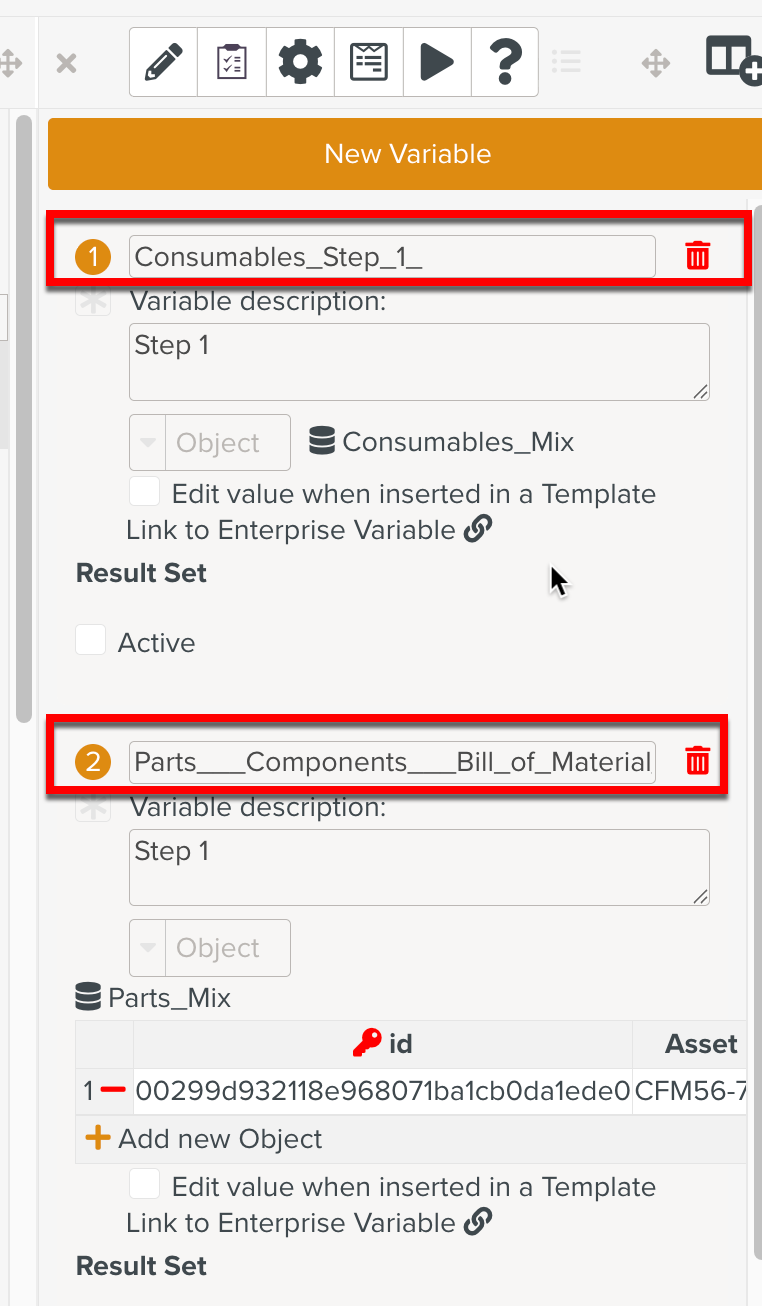The image size is (762, 1306).
Task: Click the pencil edit icon in the toolbar
Action: [164, 63]
